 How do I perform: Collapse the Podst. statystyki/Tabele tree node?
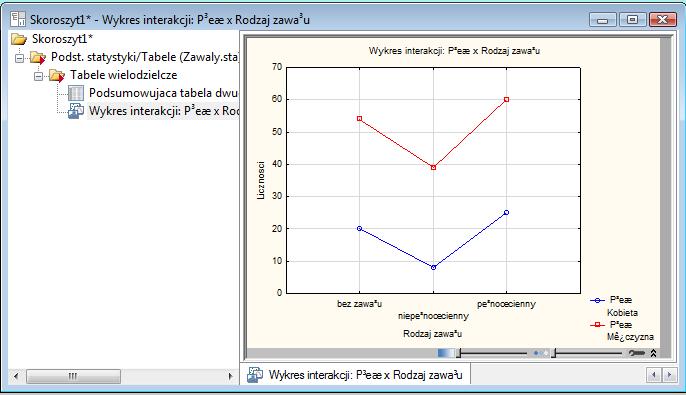pyautogui.click(x=19, y=58)
